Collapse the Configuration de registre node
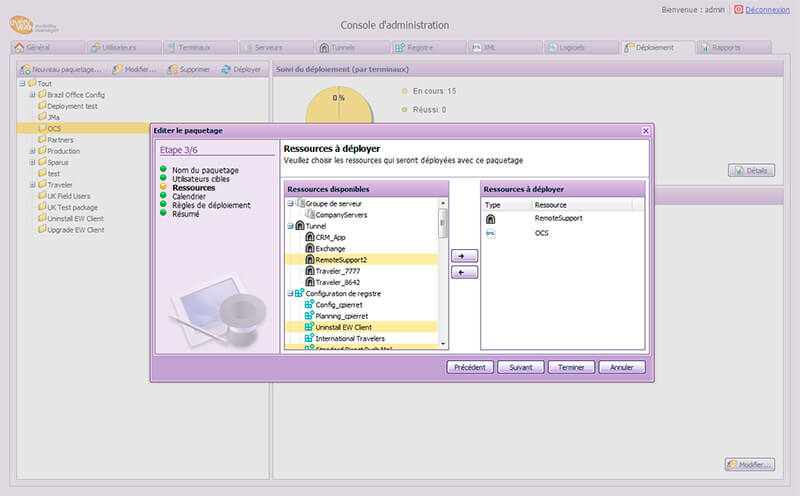Image resolution: width=800 pixels, height=496 pixels. (x=290, y=293)
